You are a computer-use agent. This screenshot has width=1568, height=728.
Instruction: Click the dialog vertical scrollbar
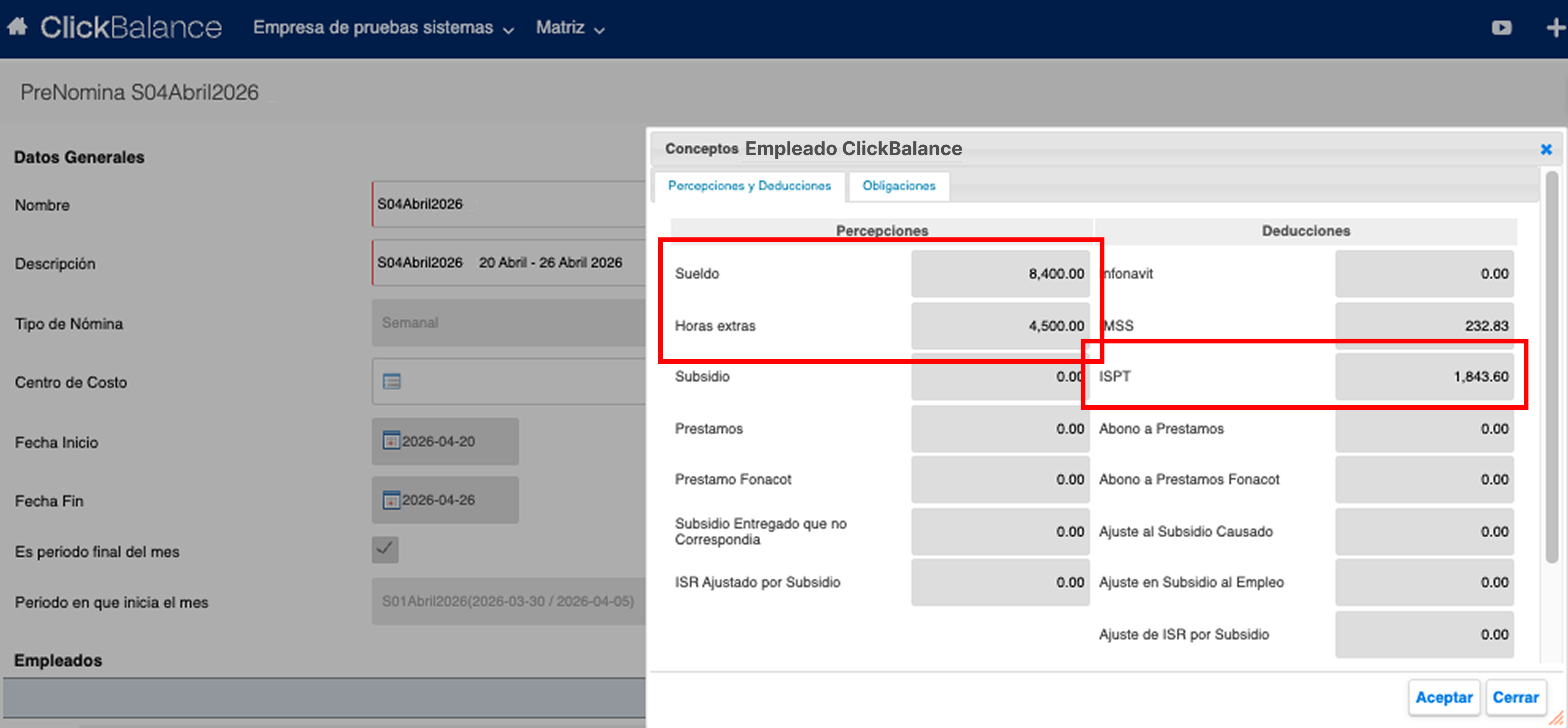pos(1551,365)
